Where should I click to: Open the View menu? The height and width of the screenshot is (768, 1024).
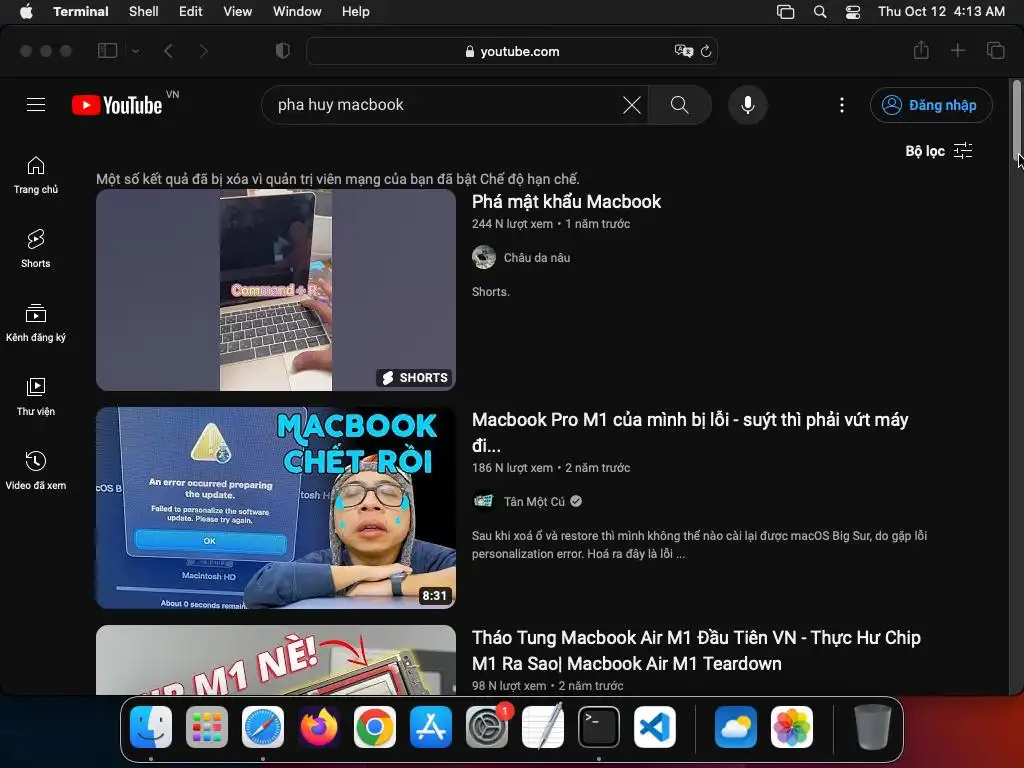[x=238, y=12]
